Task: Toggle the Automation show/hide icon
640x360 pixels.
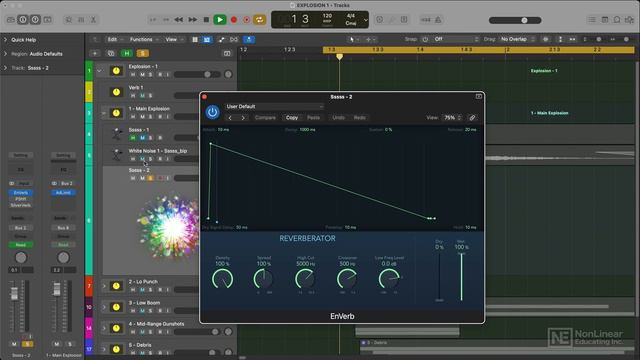Action: point(221,40)
